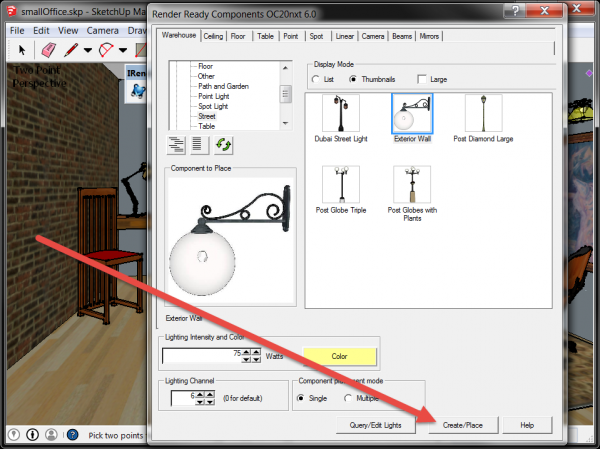Image resolution: width=600 pixels, height=449 pixels.
Task: Switch to the Linear tab
Action: pos(344,36)
